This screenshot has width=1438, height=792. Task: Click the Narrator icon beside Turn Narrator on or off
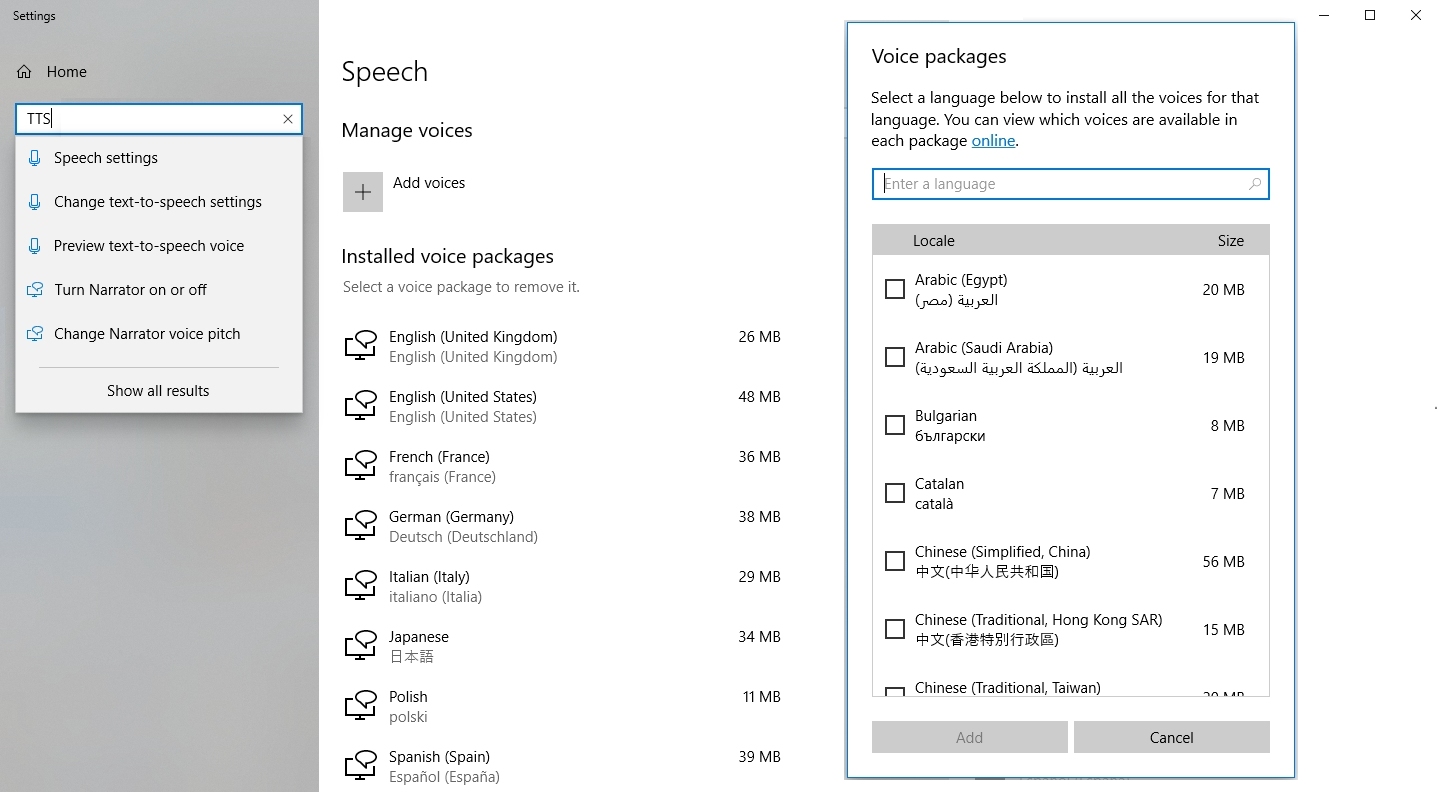tap(35, 290)
